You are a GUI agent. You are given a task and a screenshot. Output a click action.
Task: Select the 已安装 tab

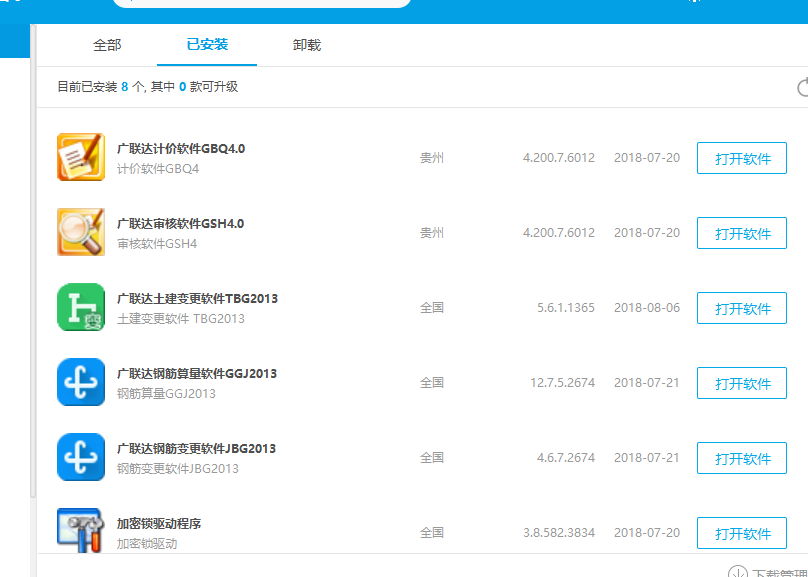pyautogui.click(x=207, y=44)
